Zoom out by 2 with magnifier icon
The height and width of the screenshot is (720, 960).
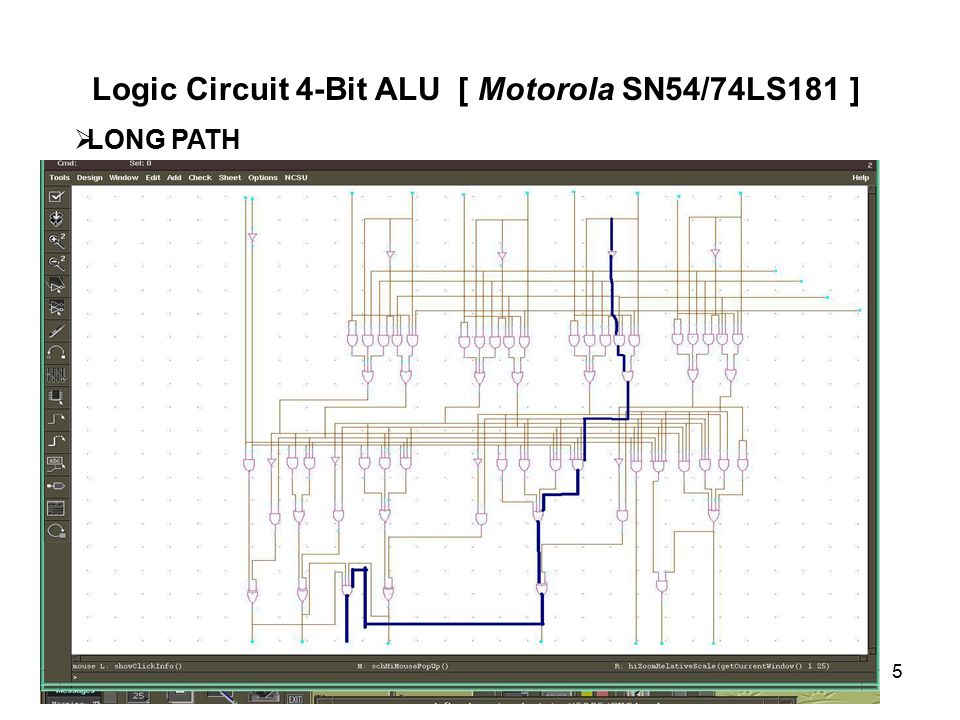[56, 263]
